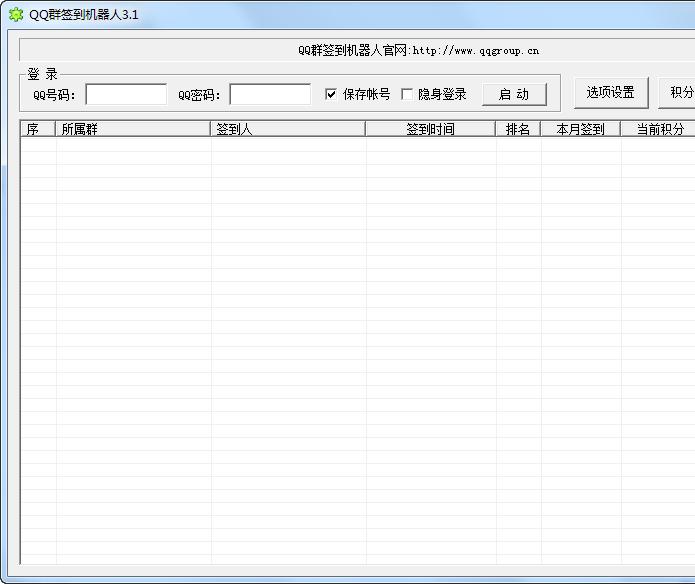This screenshot has width=695, height=584.
Task: Sort by the 签到时间 column header
Action: (x=430, y=129)
